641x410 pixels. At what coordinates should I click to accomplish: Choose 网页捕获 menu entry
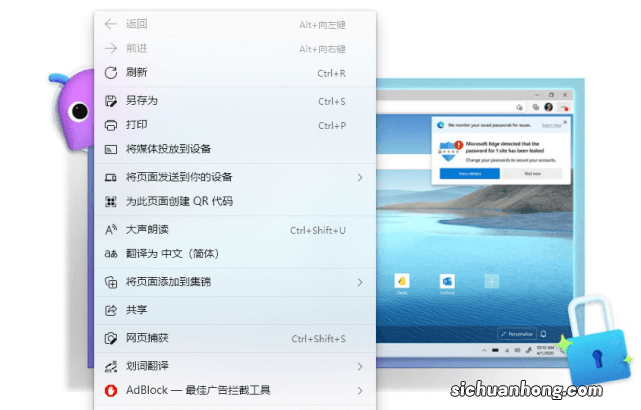click(x=235, y=338)
